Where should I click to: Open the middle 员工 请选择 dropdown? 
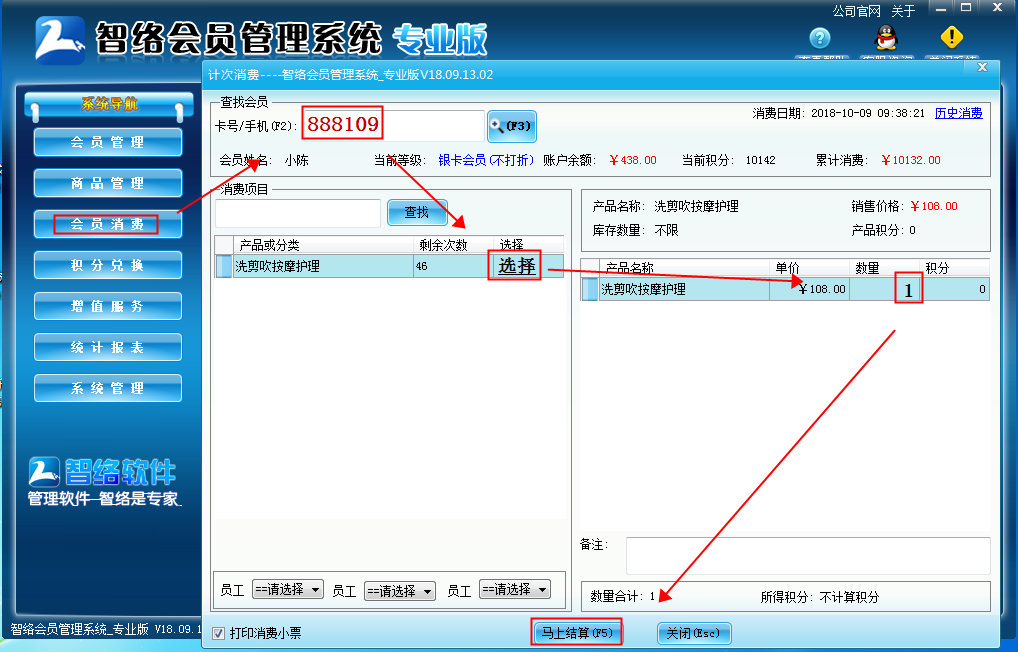tap(402, 590)
